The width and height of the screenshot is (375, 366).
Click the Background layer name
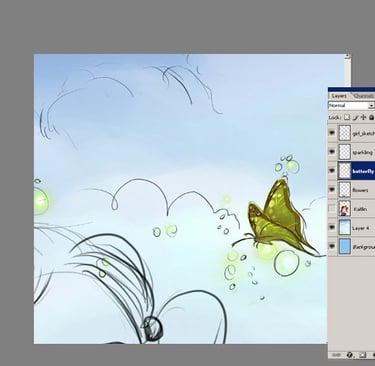[x=364, y=247]
